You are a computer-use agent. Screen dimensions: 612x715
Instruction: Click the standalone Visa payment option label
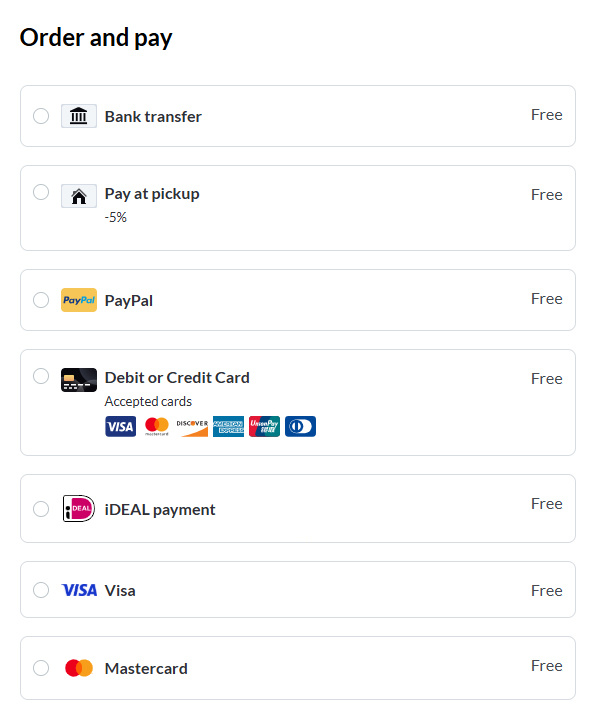[120, 590]
